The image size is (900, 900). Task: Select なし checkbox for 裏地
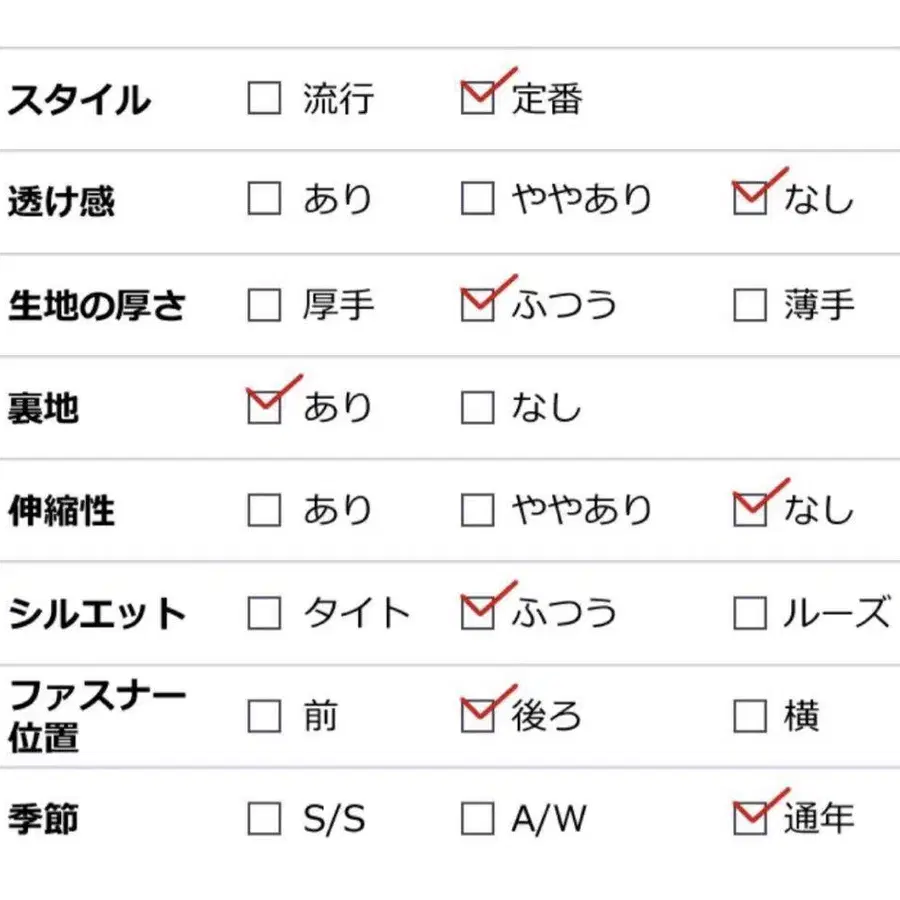click(477, 407)
